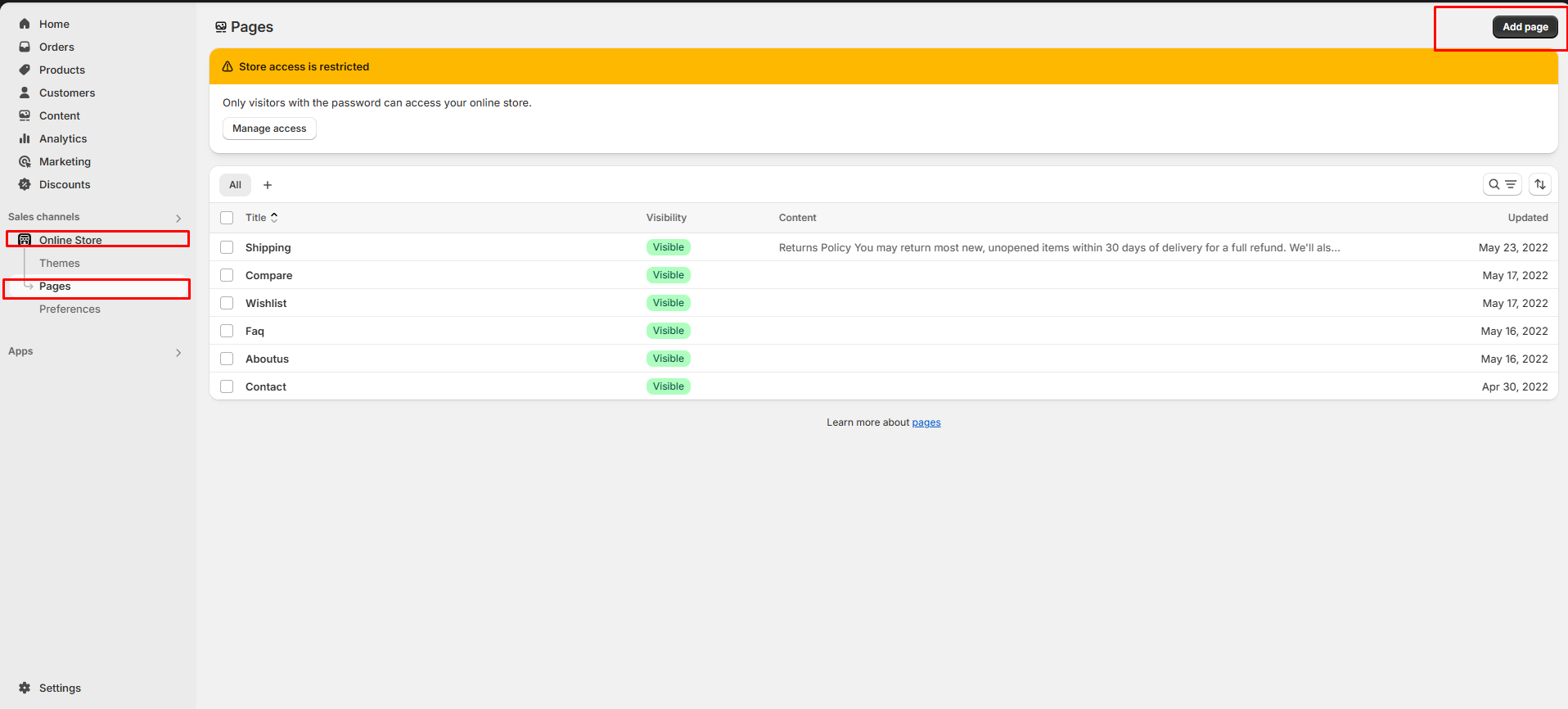Viewport: 1568px width, 709px height.
Task: Open Customers via the person icon
Action: (x=25, y=93)
